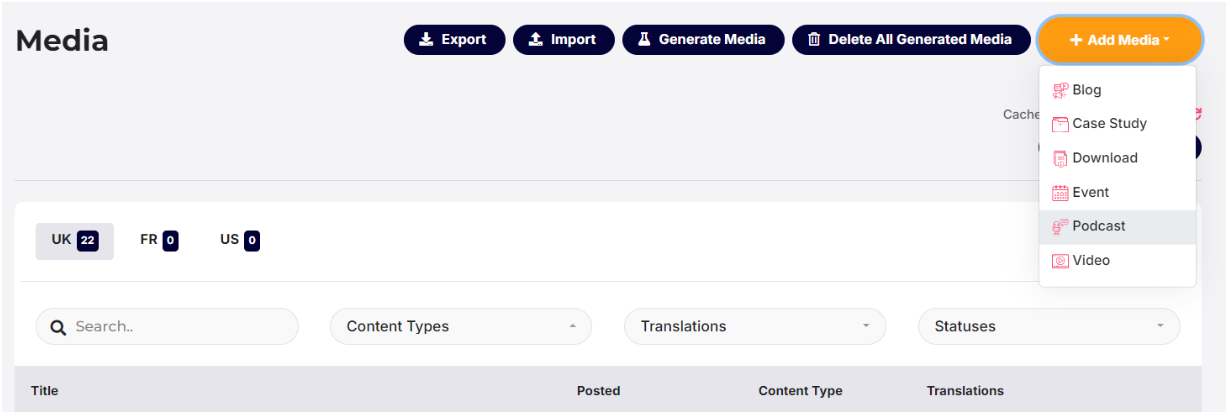Click the Import button
The height and width of the screenshot is (413, 1228).
point(564,40)
